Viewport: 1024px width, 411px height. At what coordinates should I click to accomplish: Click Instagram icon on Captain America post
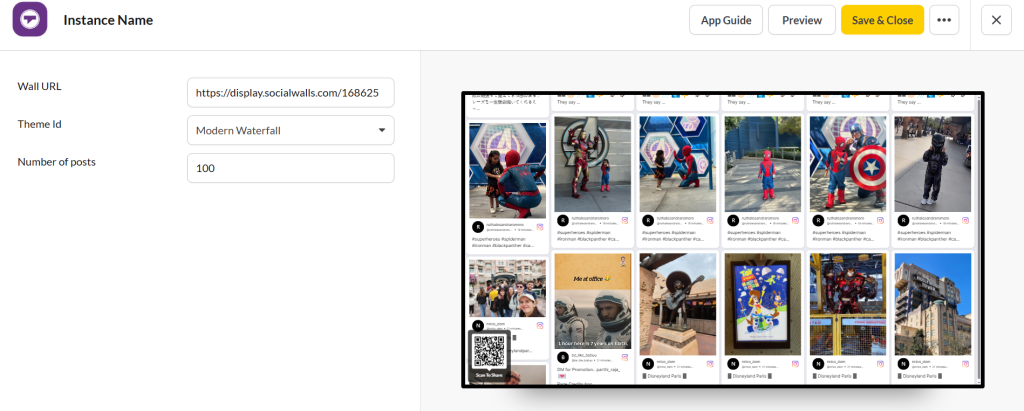(881, 219)
